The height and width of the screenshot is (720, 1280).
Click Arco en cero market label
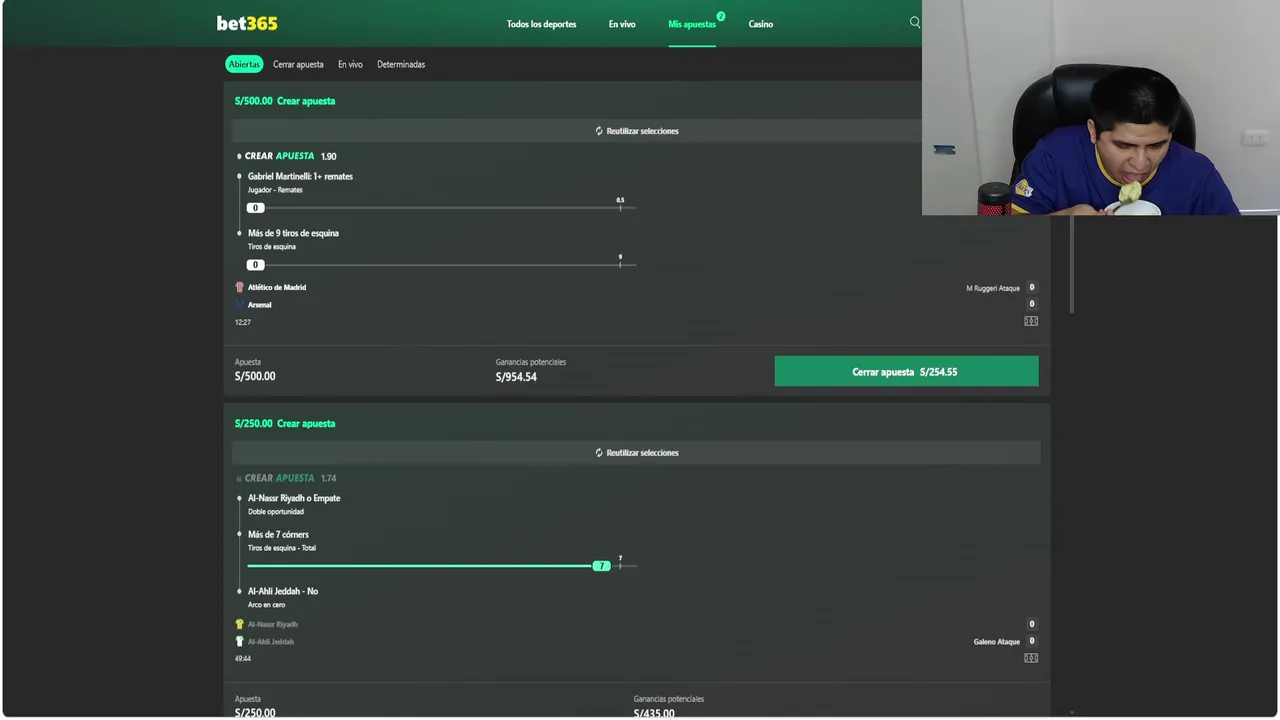[267, 604]
